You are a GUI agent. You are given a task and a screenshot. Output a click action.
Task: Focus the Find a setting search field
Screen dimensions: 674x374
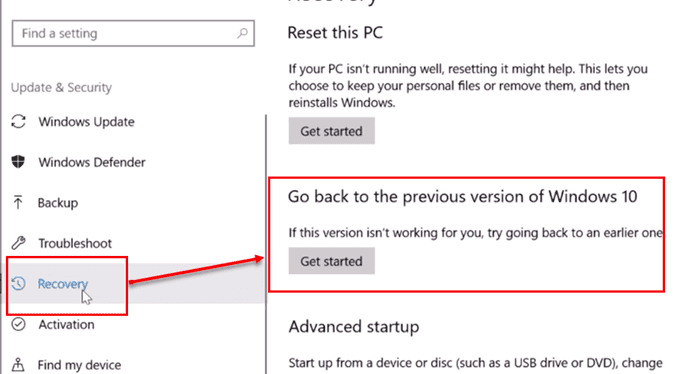tap(133, 33)
